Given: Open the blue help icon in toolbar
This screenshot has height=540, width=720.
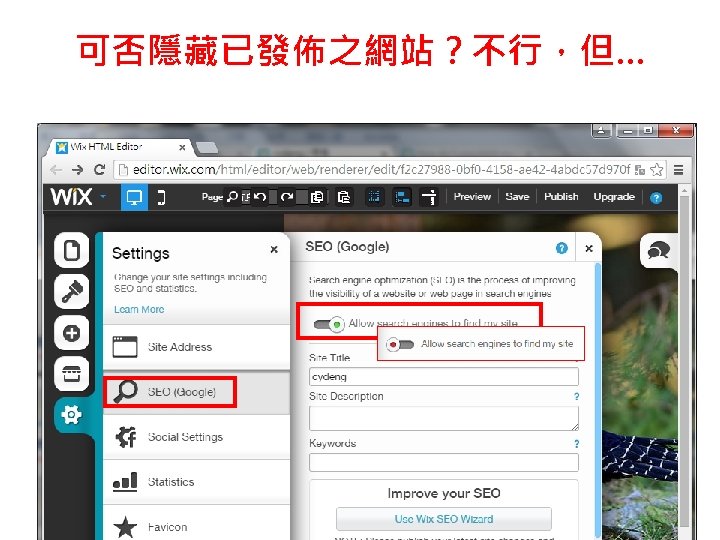Looking at the screenshot, I should point(656,197).
